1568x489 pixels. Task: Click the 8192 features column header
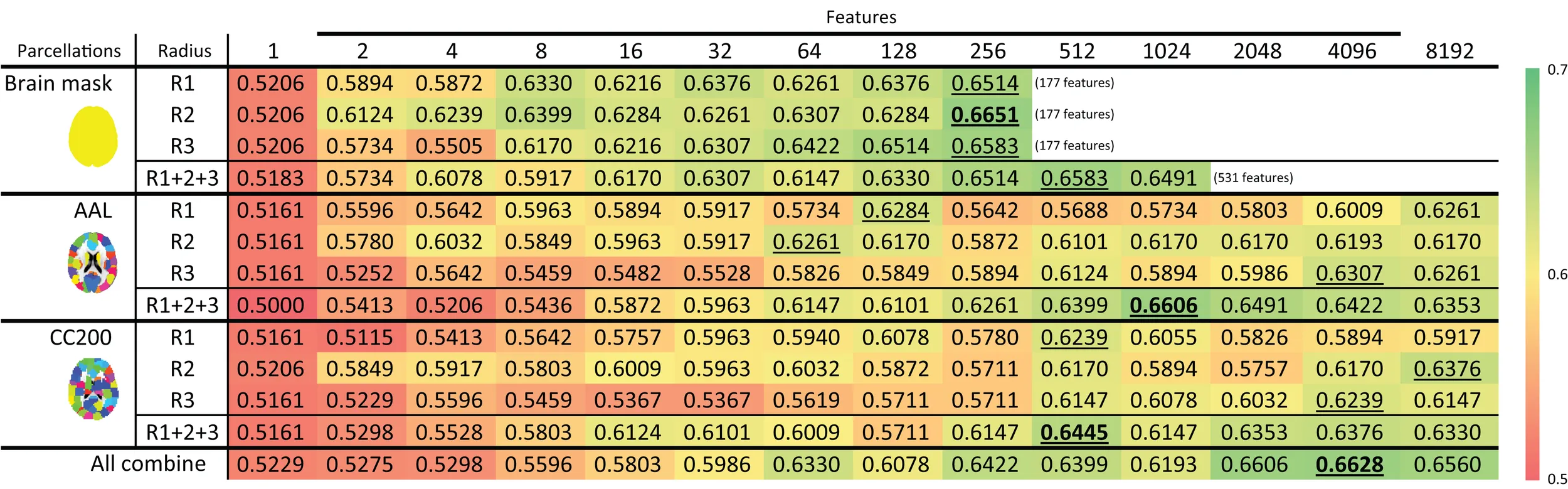pos(1449,51)
